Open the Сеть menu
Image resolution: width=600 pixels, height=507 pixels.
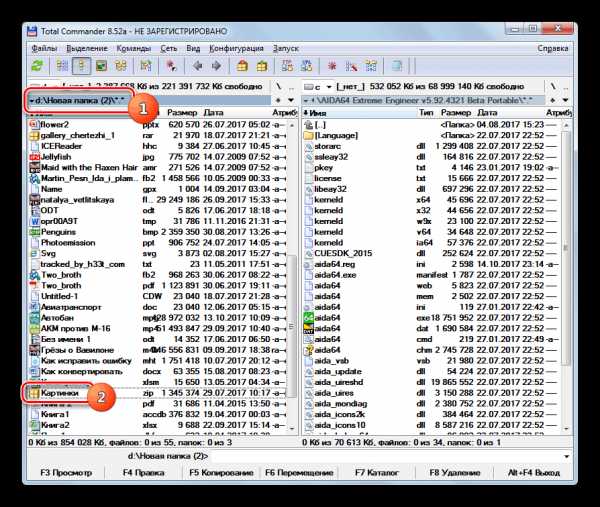click(x=168, y=49)
